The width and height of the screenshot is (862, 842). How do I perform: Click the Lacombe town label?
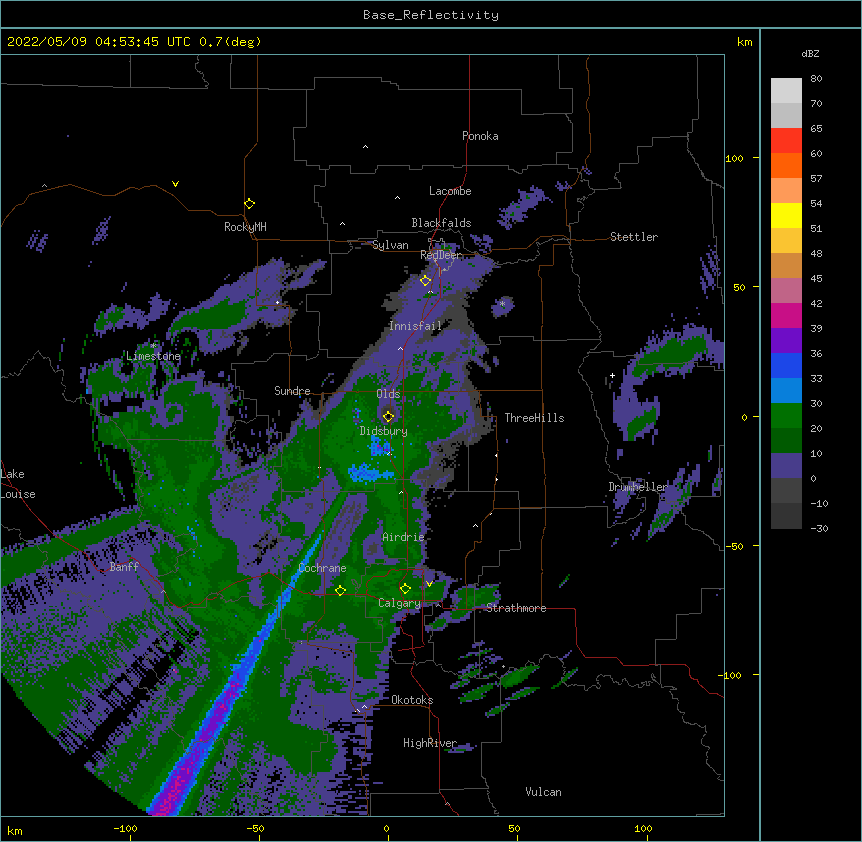450,191
